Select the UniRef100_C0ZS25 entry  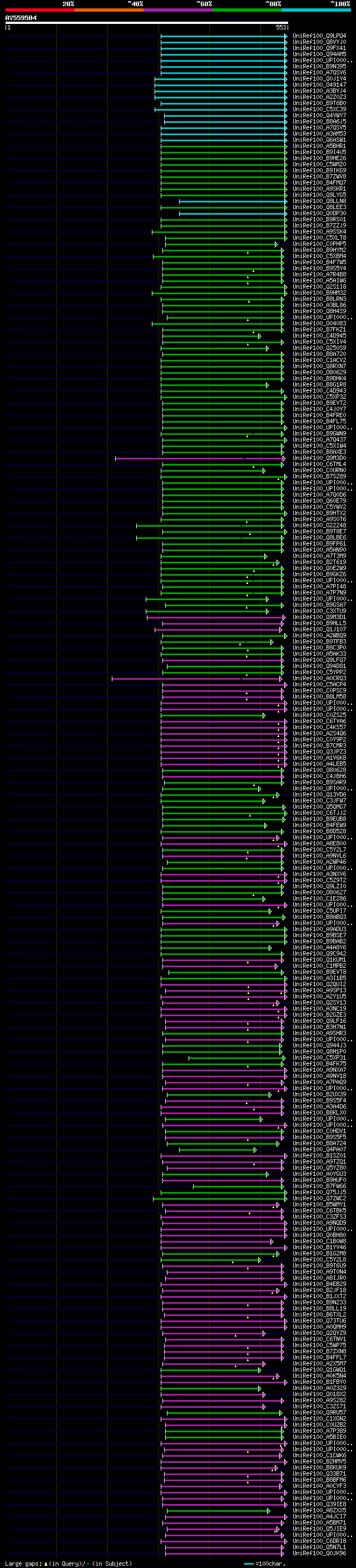click(319, 715)
